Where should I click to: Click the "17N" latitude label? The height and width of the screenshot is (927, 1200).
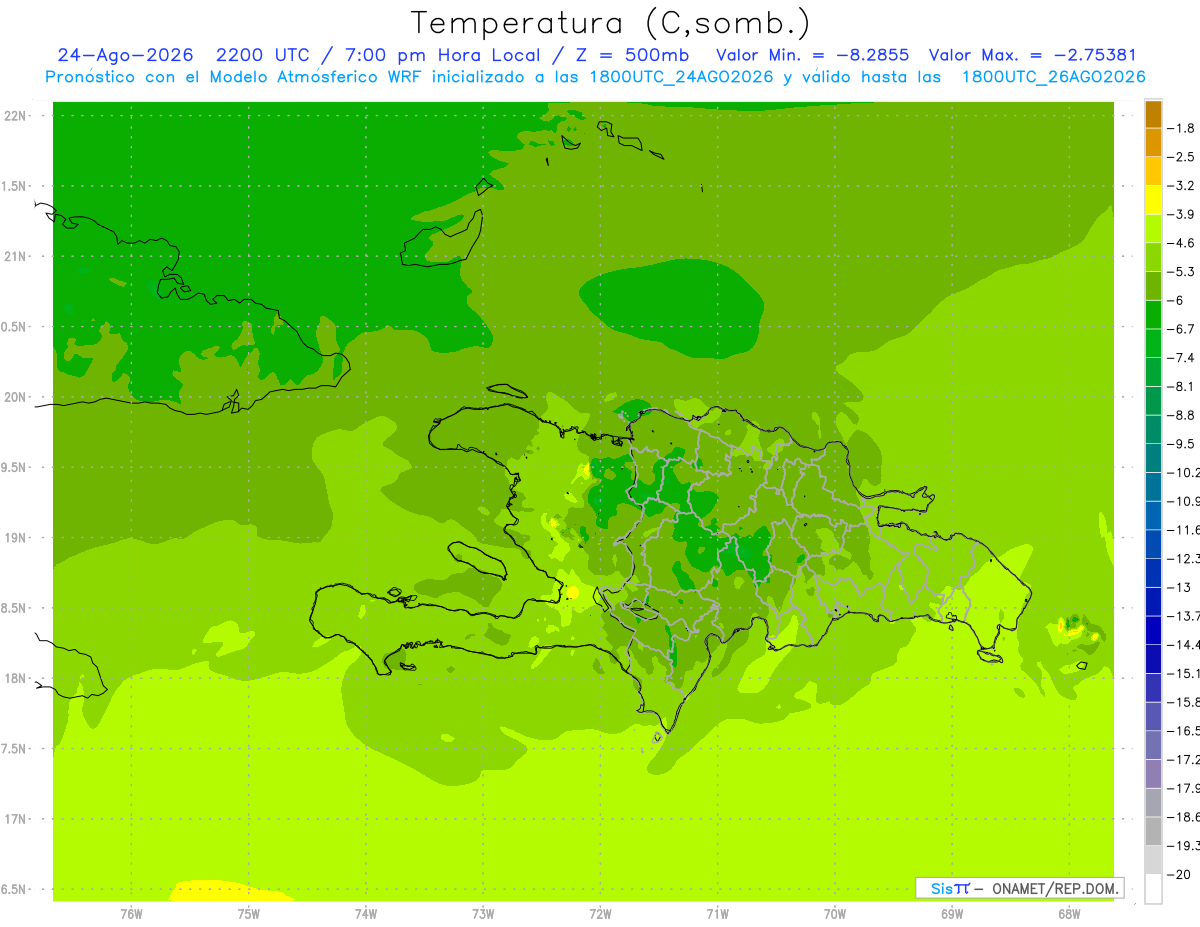17,819
